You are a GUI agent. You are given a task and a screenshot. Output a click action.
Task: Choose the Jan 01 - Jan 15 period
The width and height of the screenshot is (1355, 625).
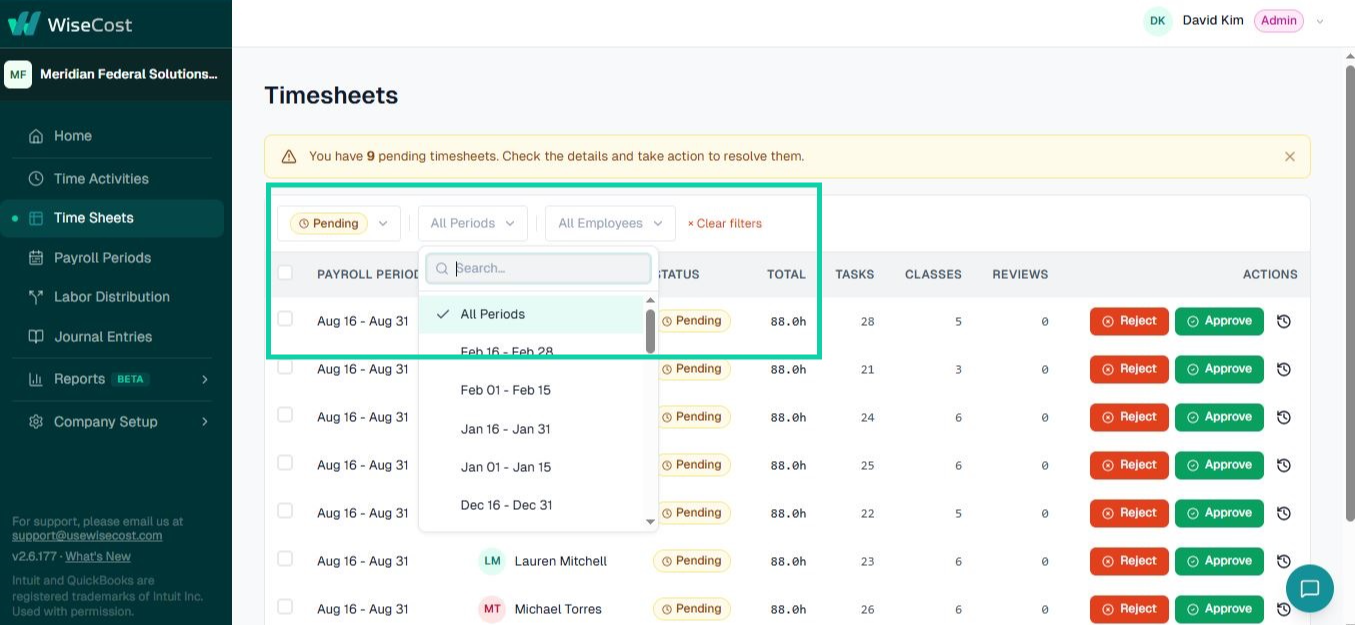(531, 467)
